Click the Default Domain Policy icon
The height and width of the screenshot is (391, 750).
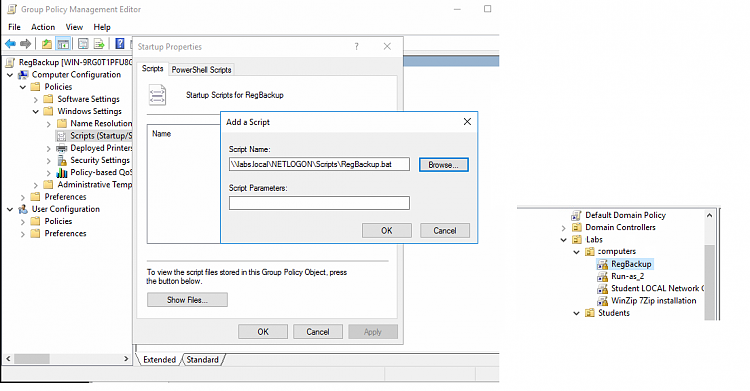577,215
